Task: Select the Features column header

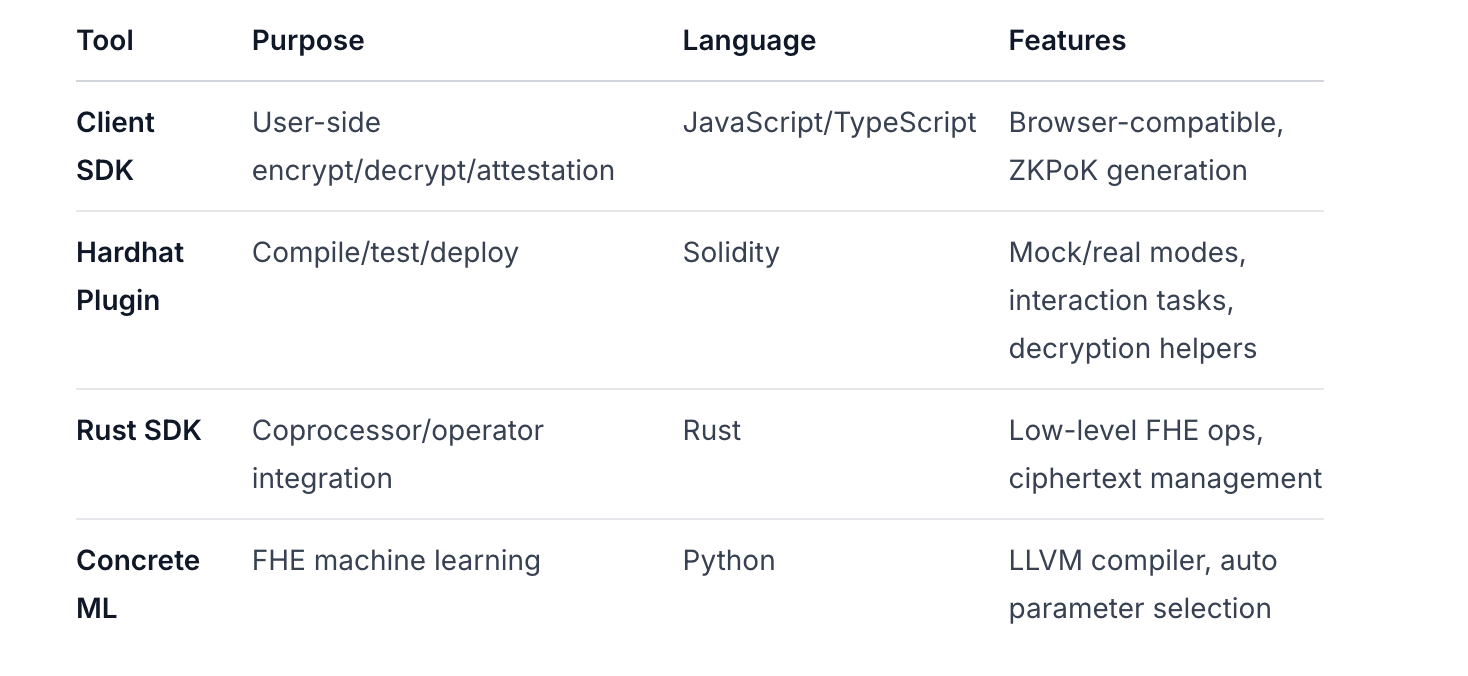Action: tap(1067, 41)
